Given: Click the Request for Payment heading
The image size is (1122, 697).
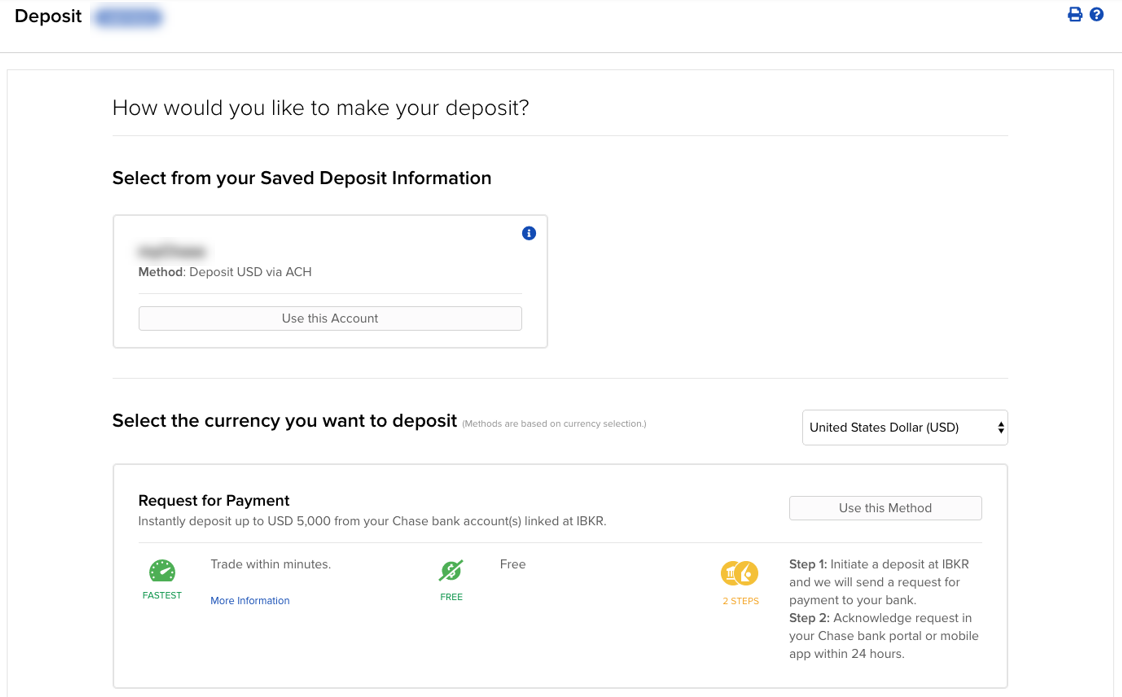Looking at the screenshot, I should [213, 500].
